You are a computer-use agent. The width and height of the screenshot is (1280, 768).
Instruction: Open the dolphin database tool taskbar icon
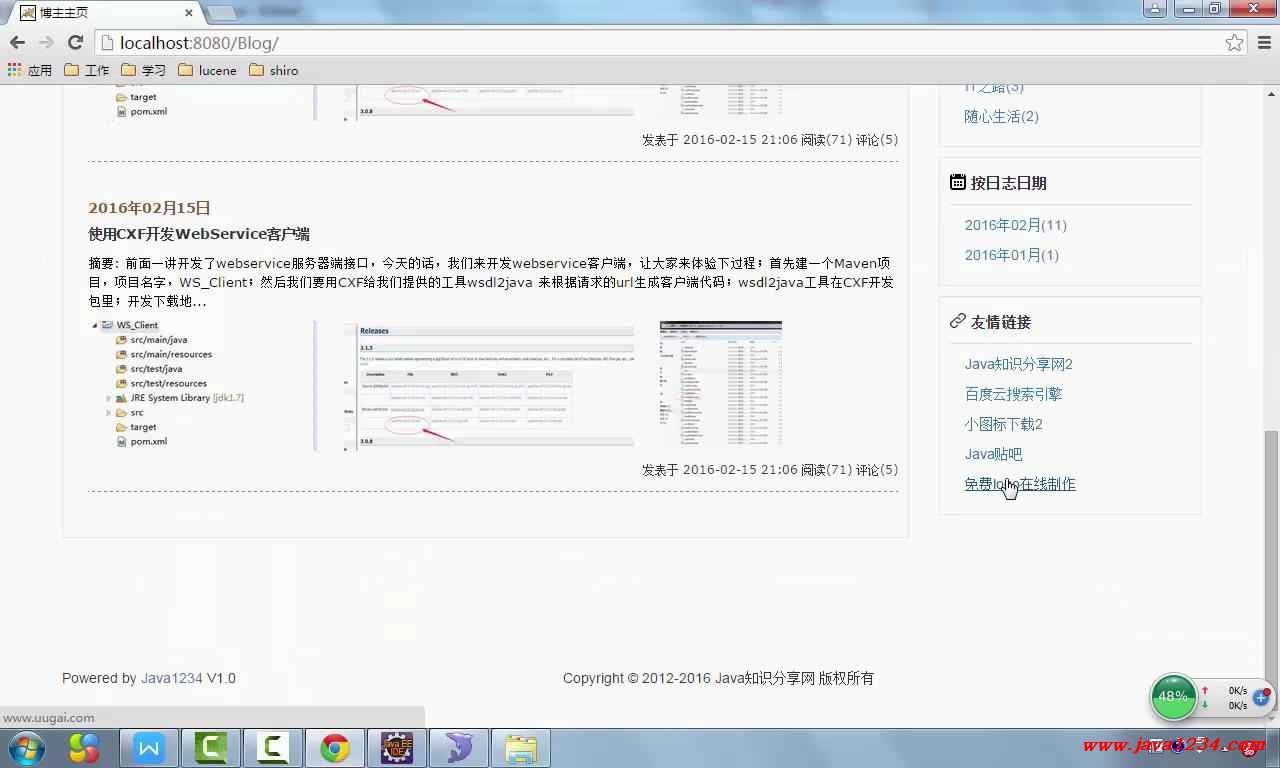(459, 748)
